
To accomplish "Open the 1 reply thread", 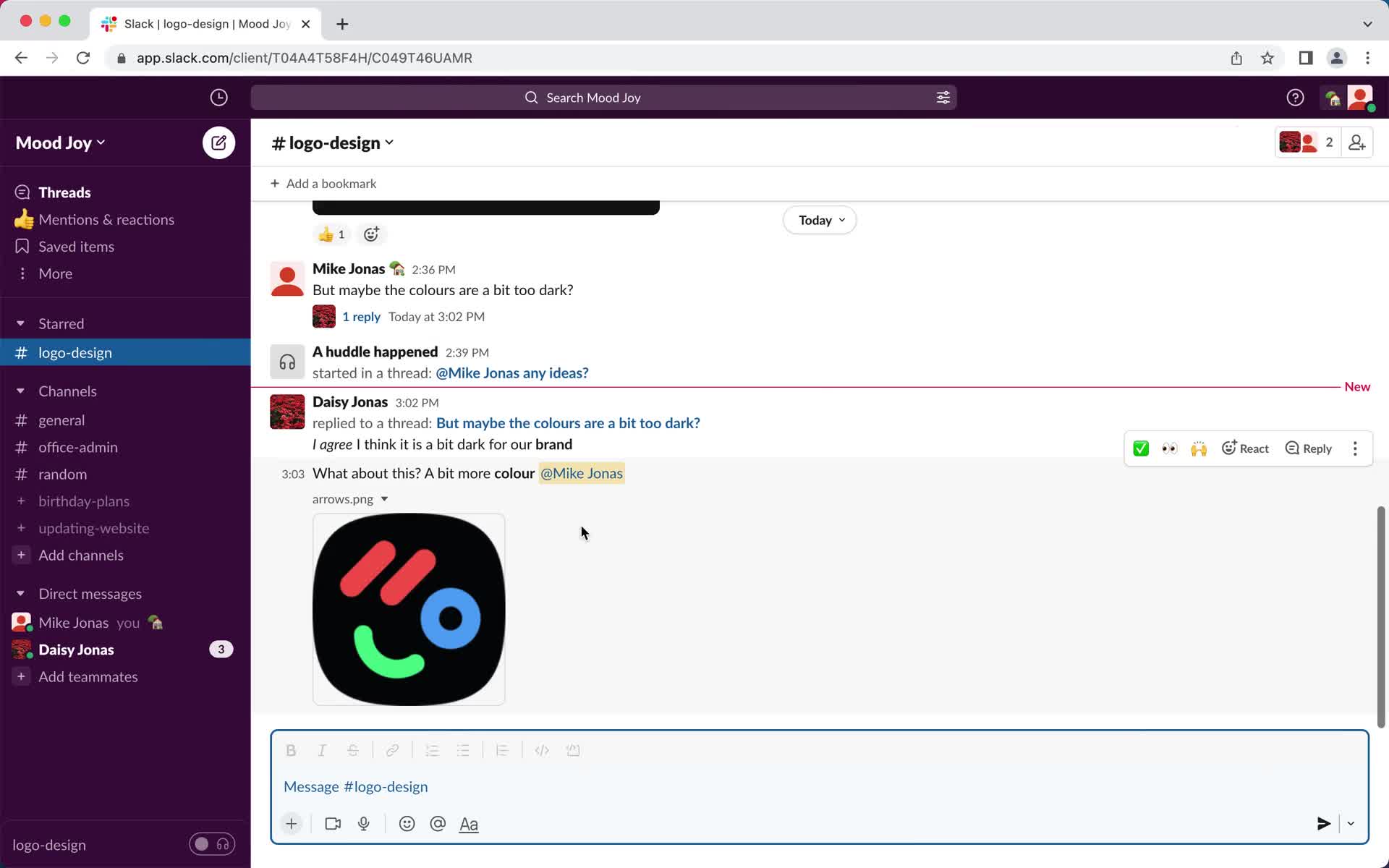I will [x=361, y=317].
